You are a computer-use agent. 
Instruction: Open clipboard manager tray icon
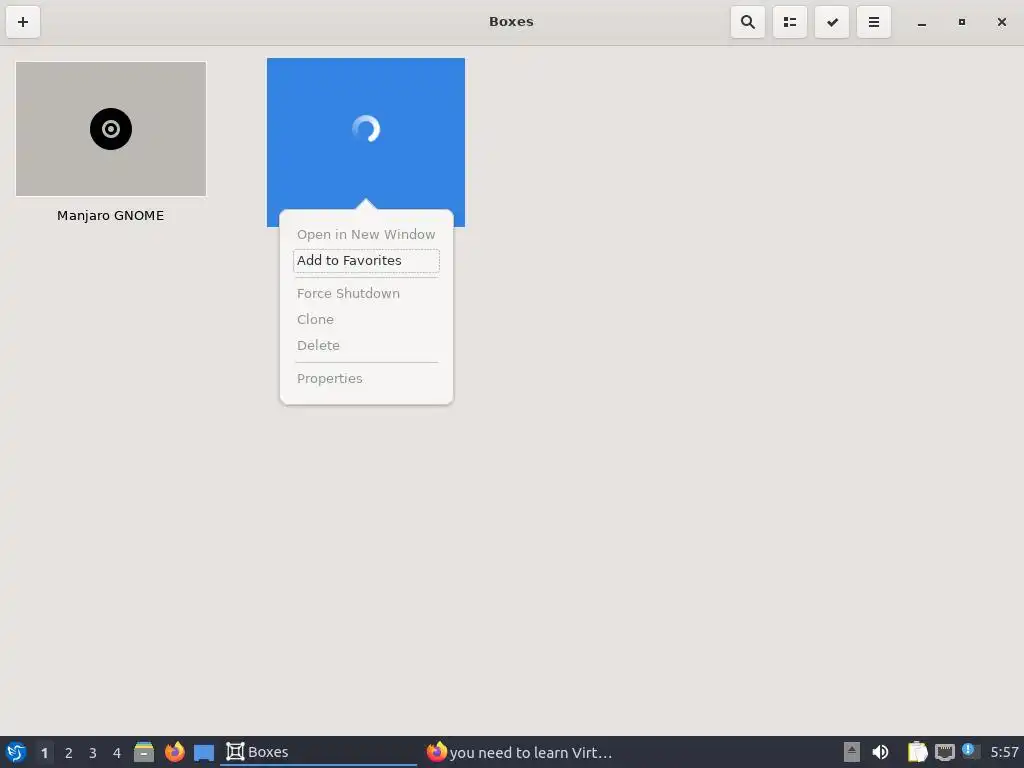click(x=918, y=752)
